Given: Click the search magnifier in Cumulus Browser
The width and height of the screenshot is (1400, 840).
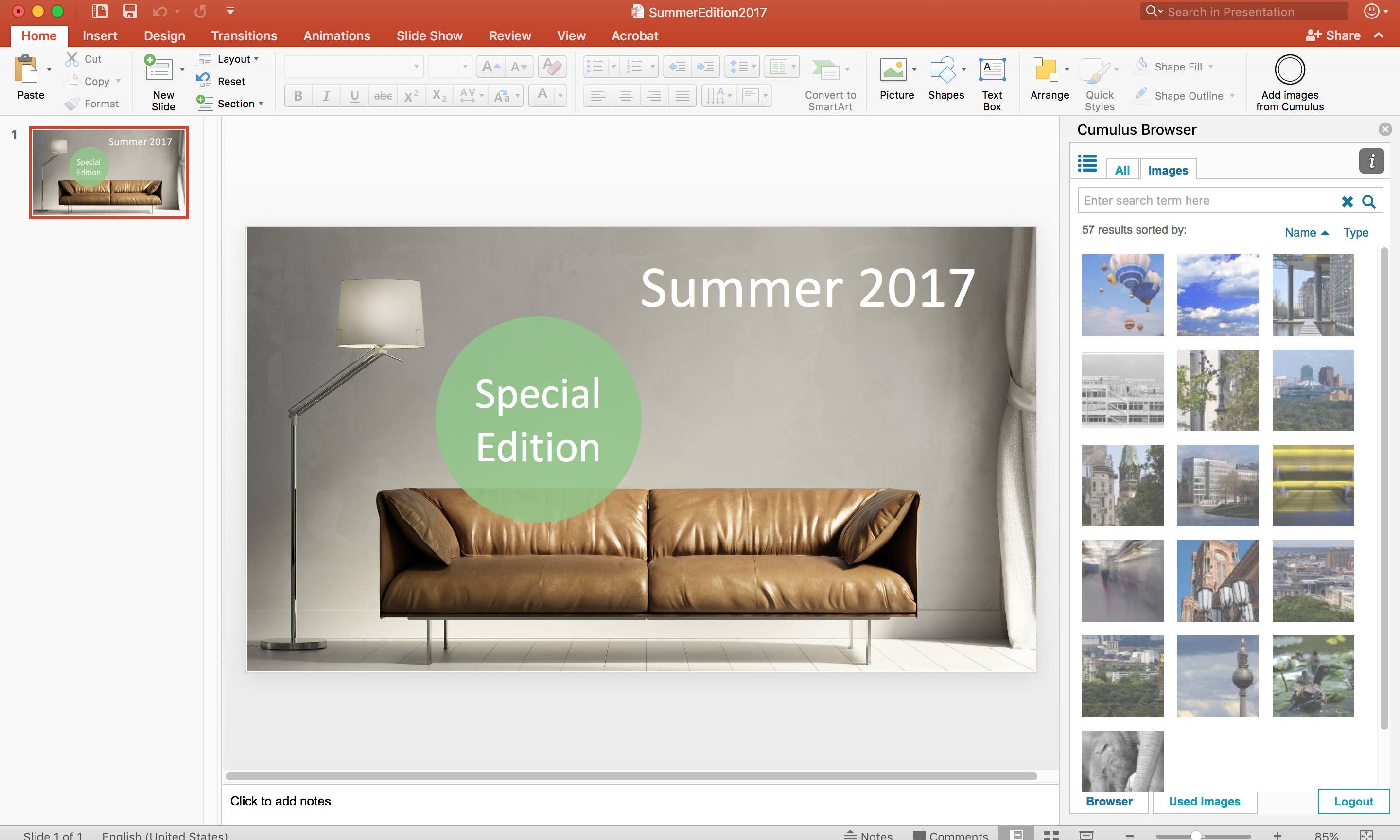Looking at the screenshot, I should tap(1368, 202).
